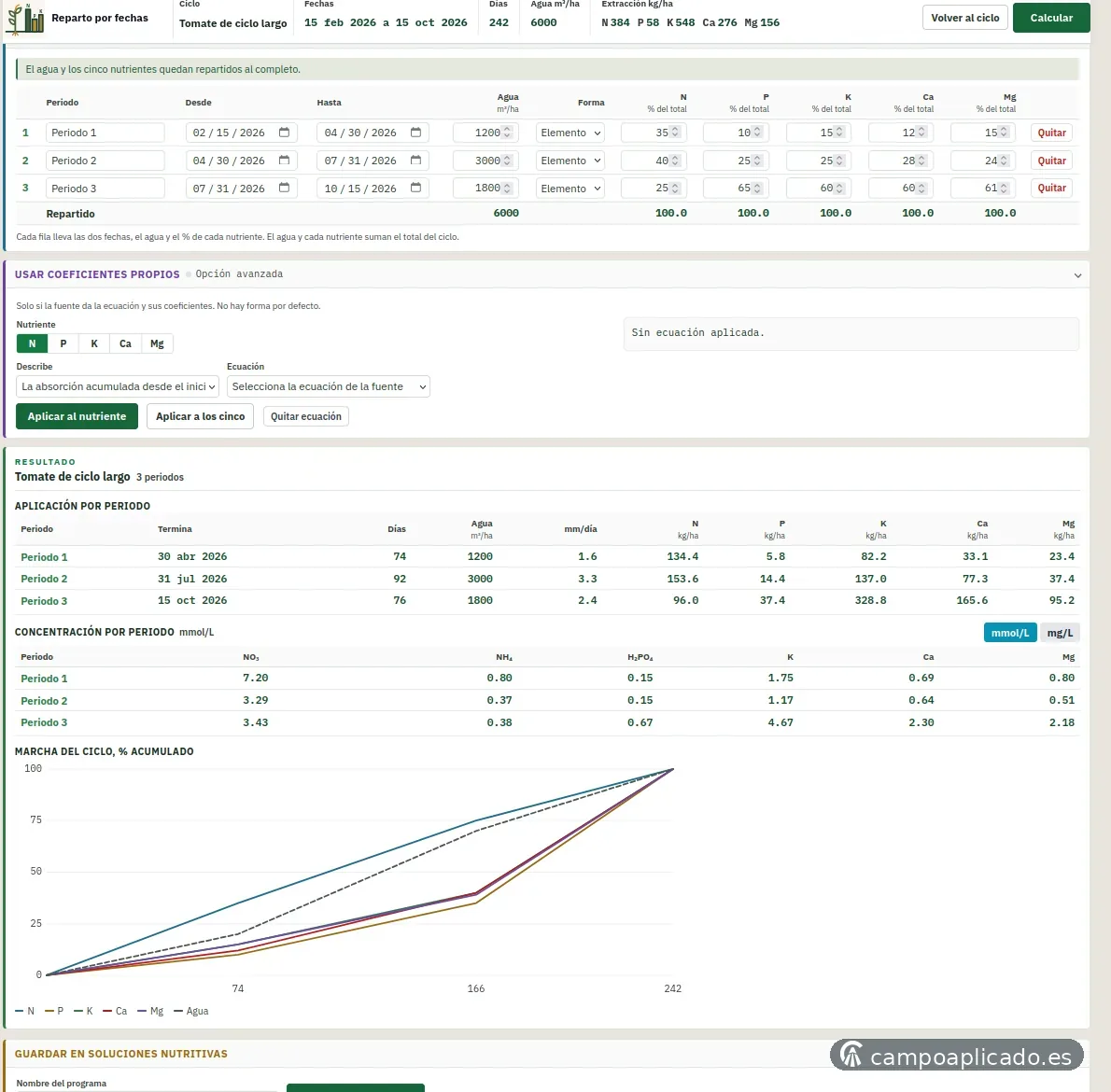
Task: Click the campoaplicado.es watermark logo
Action: pyautogui.click(x=957, y=1056)
